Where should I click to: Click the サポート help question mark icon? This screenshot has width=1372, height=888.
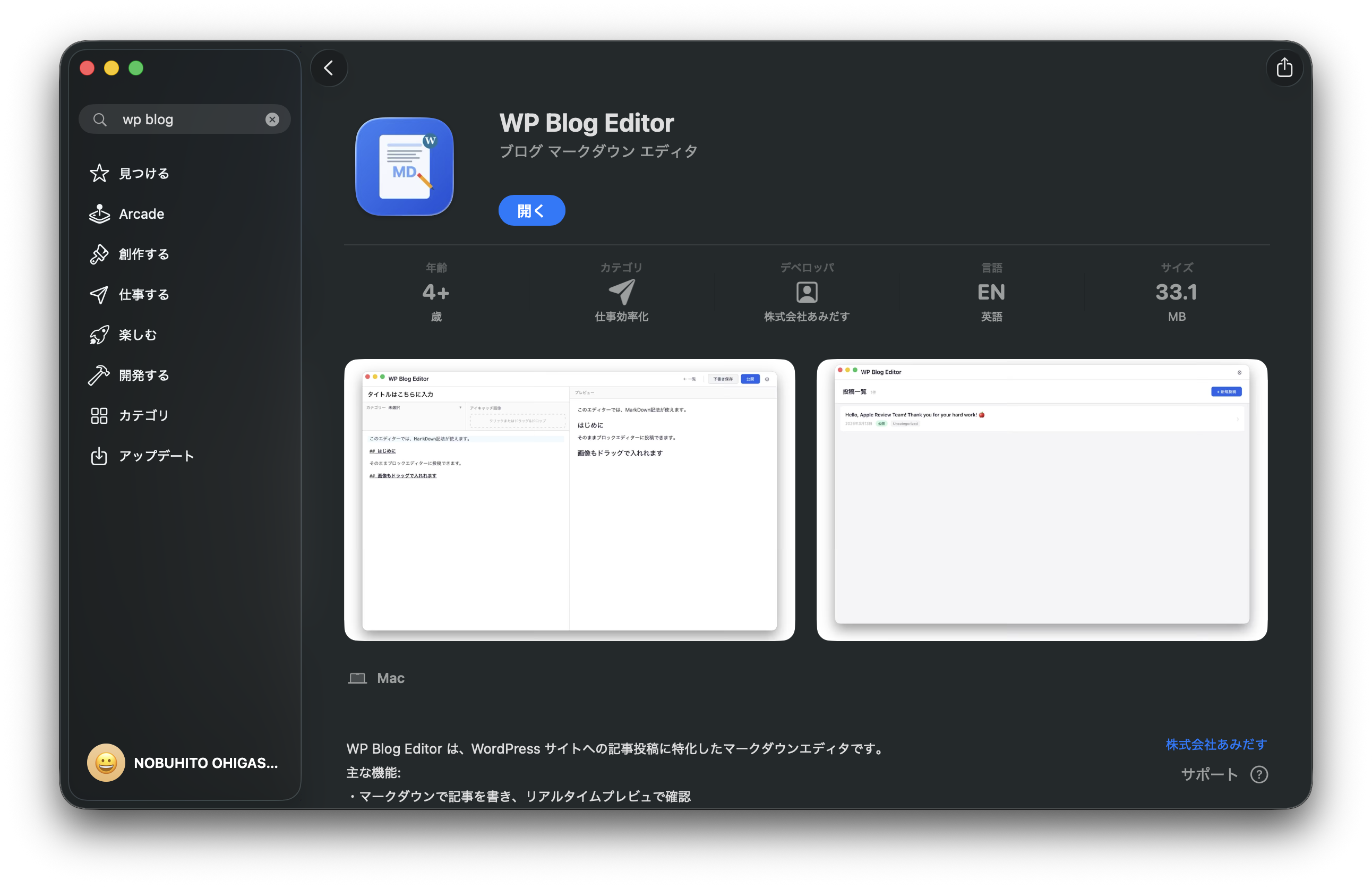[x=1258, y=774]
